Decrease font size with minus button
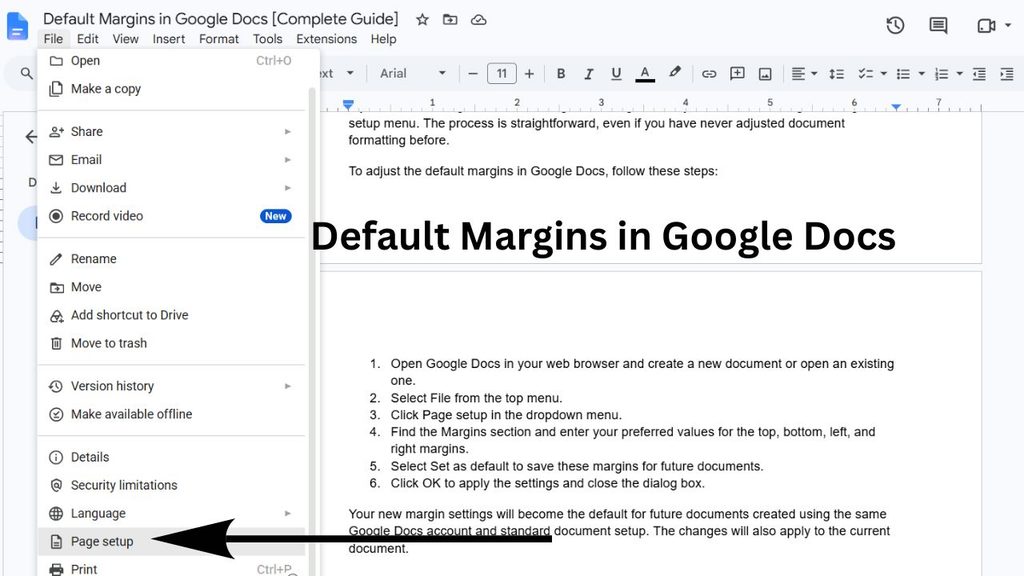 [x=473, y=74]
